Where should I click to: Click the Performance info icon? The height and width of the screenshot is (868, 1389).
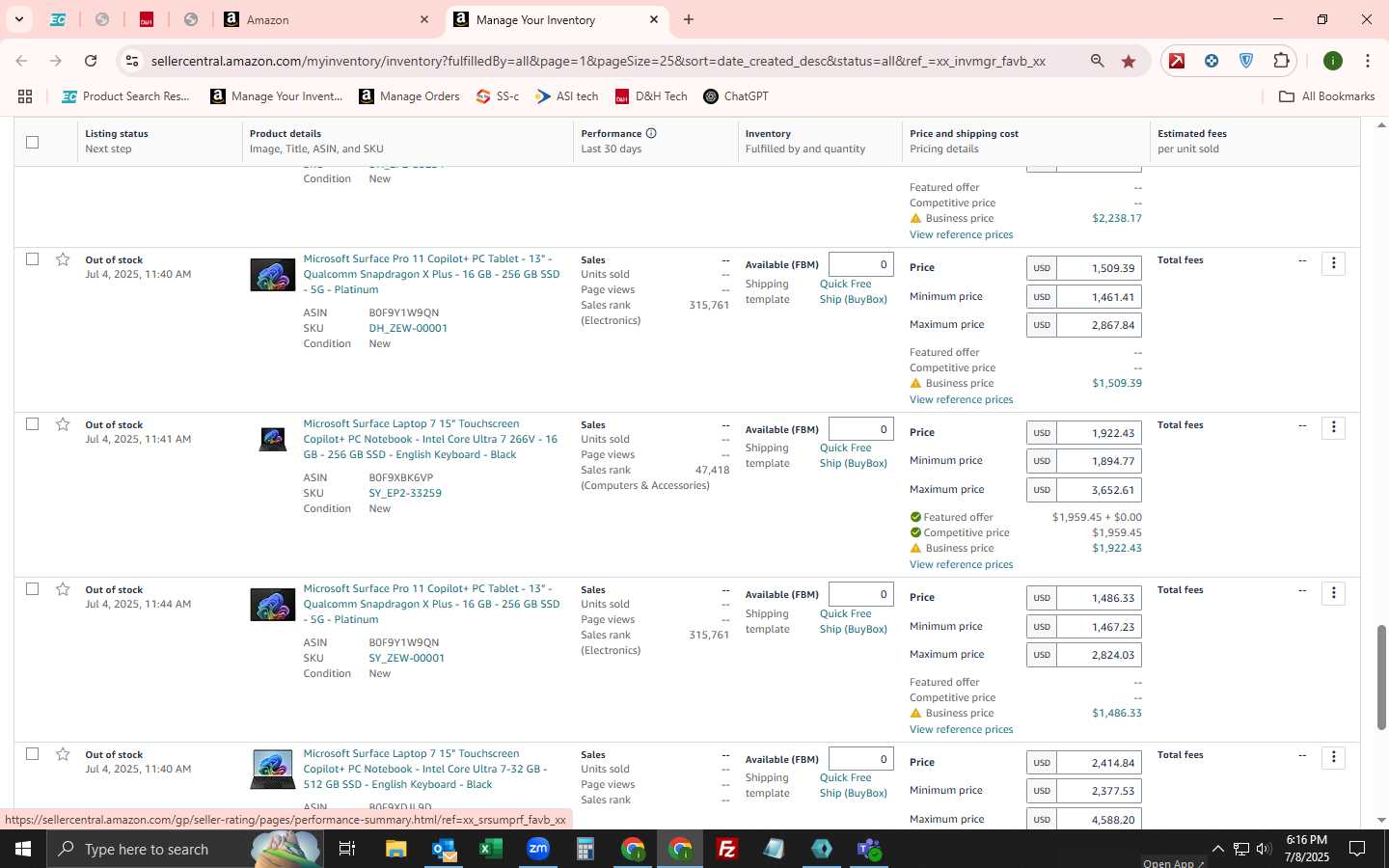pos(651,133)
